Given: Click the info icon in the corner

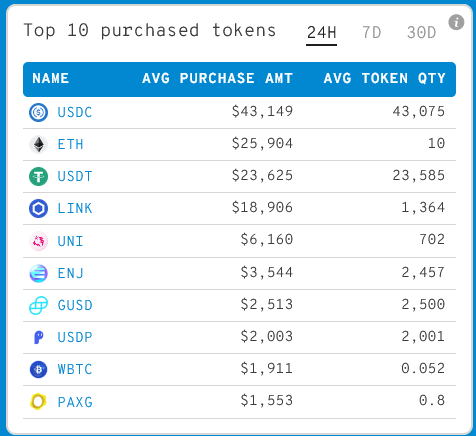Looking at the screenshot, I should tap(456, 22).
